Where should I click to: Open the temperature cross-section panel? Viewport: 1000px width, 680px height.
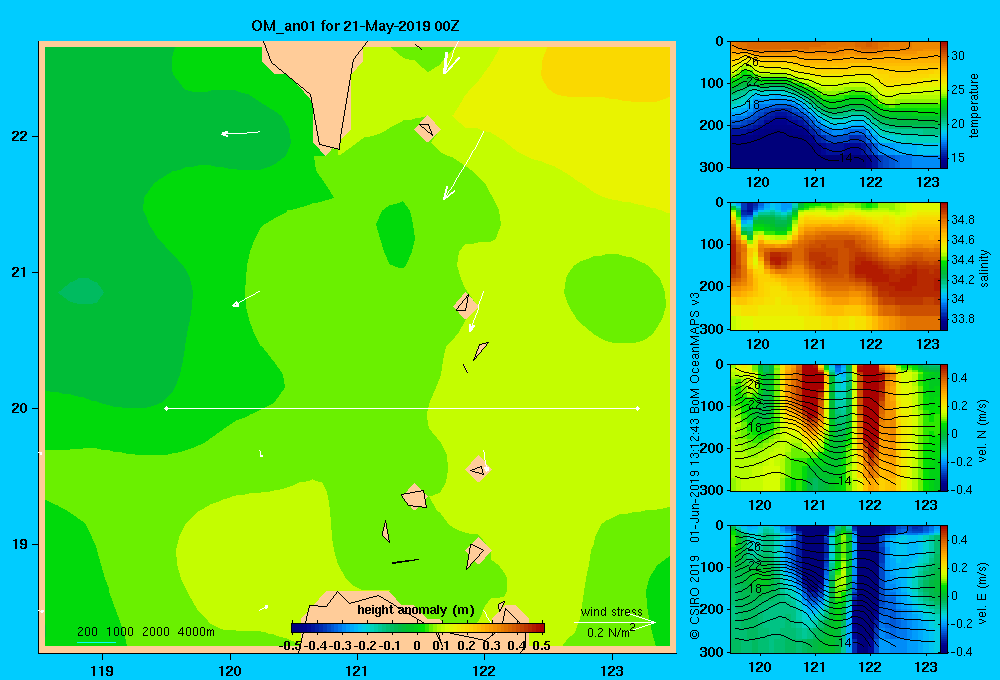[x=835, y=105]
